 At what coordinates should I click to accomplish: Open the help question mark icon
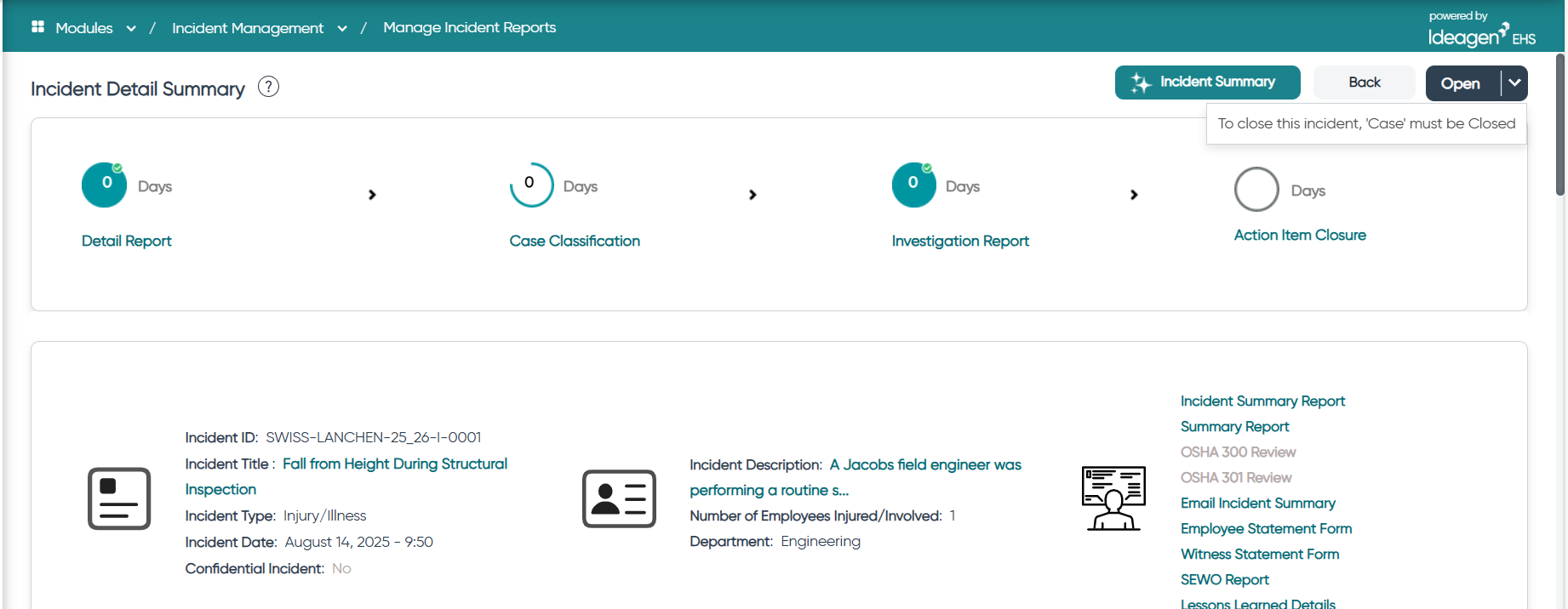268,87
